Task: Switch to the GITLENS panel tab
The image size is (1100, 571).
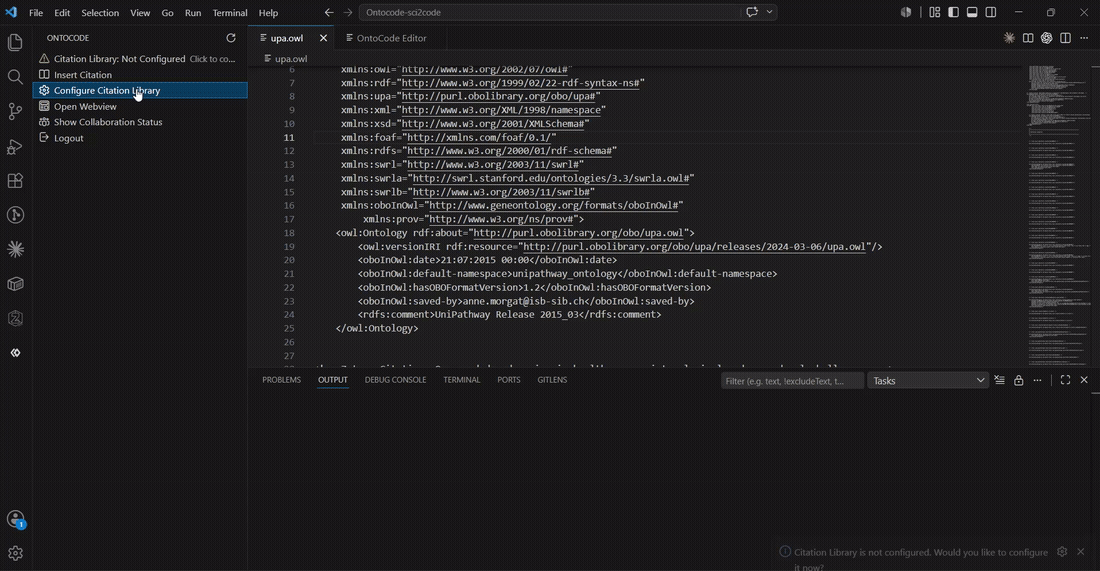Action: tap(552, 379)
